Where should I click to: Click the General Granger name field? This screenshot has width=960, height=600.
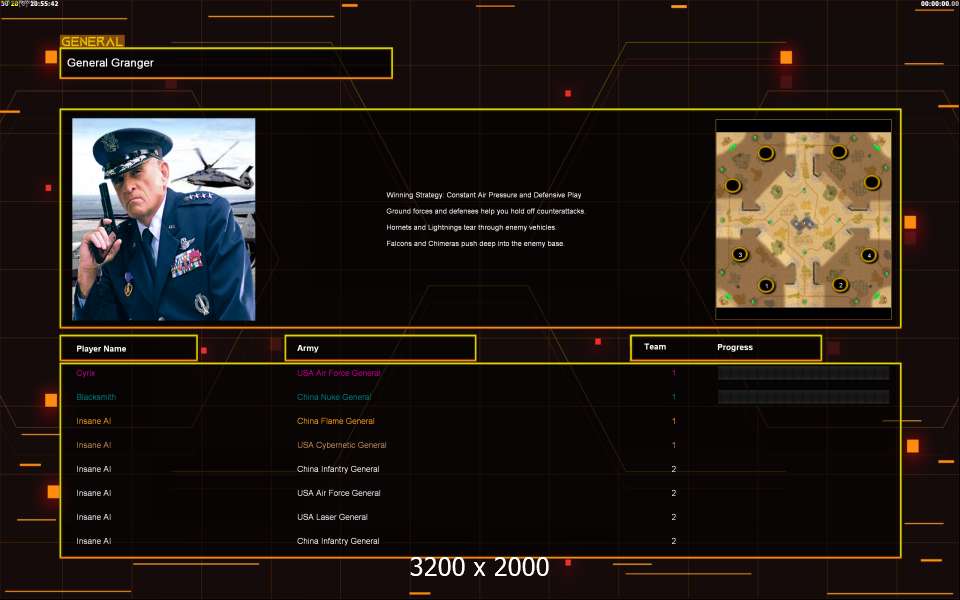pos(226,63)
